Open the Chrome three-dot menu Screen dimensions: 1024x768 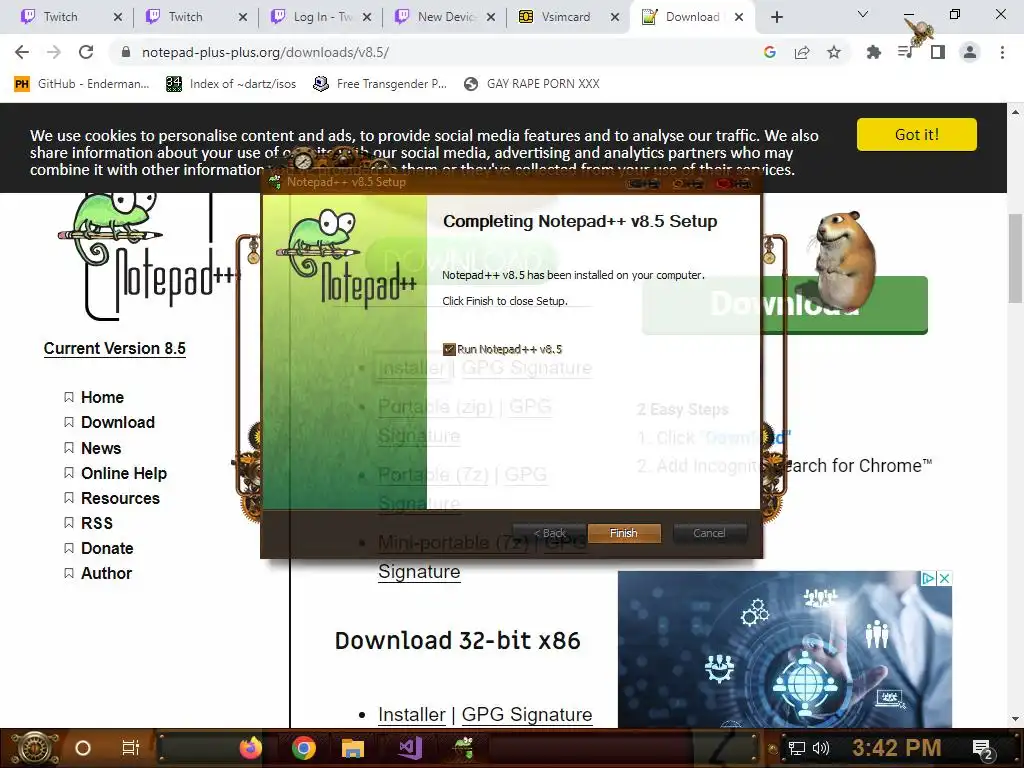pos(1002,52)
